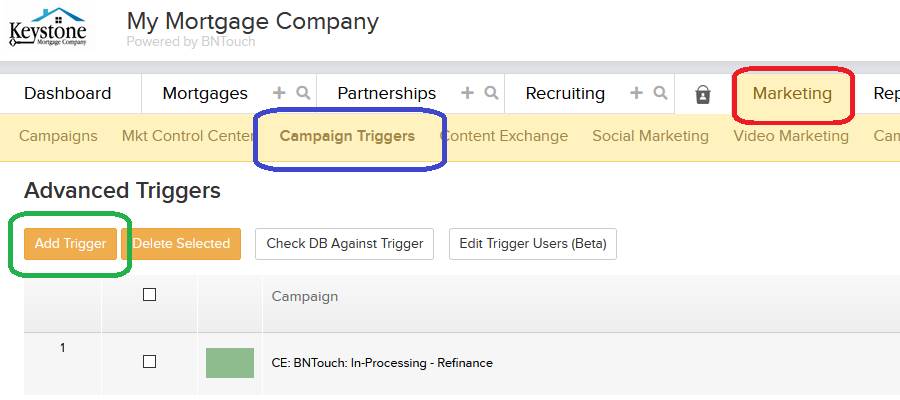The height and width of the screenshot is (400, 900).
Task: Open Social Marketing section
Action: pyautogui.click(x=650, y=136)
